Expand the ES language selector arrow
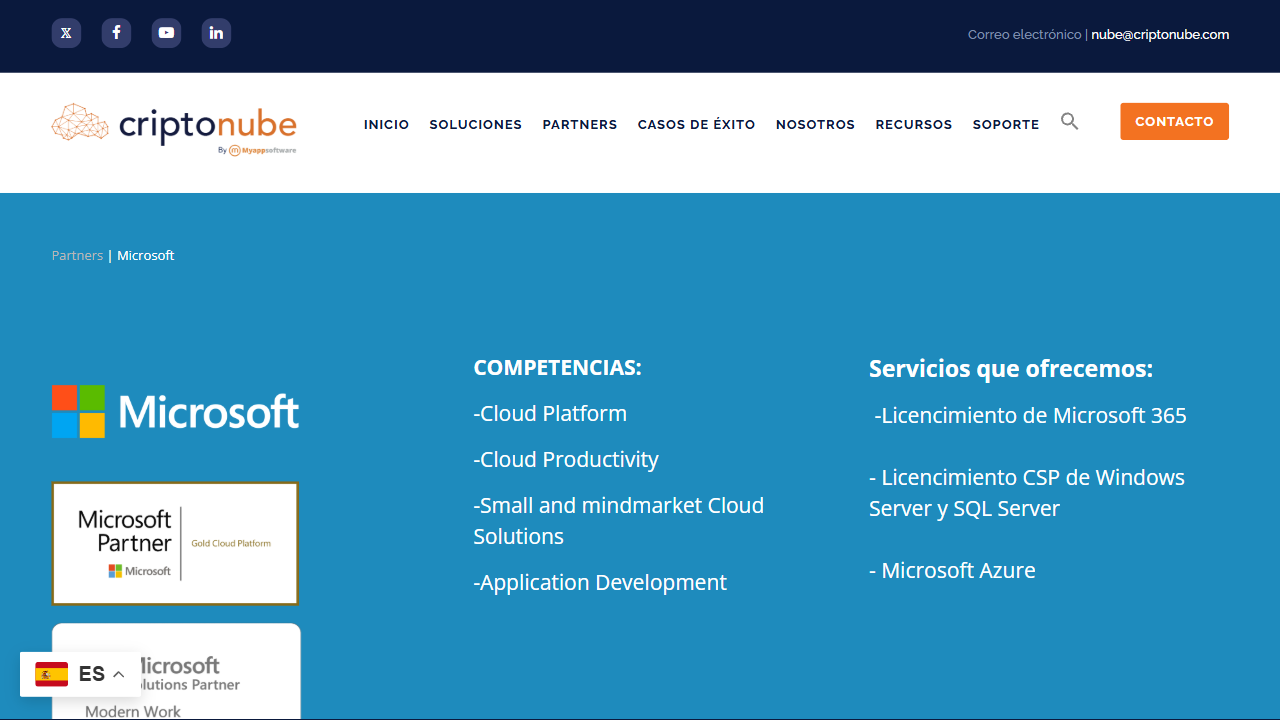The height and width of the screenshot is (720, 1280). click(x=118, y=675)
